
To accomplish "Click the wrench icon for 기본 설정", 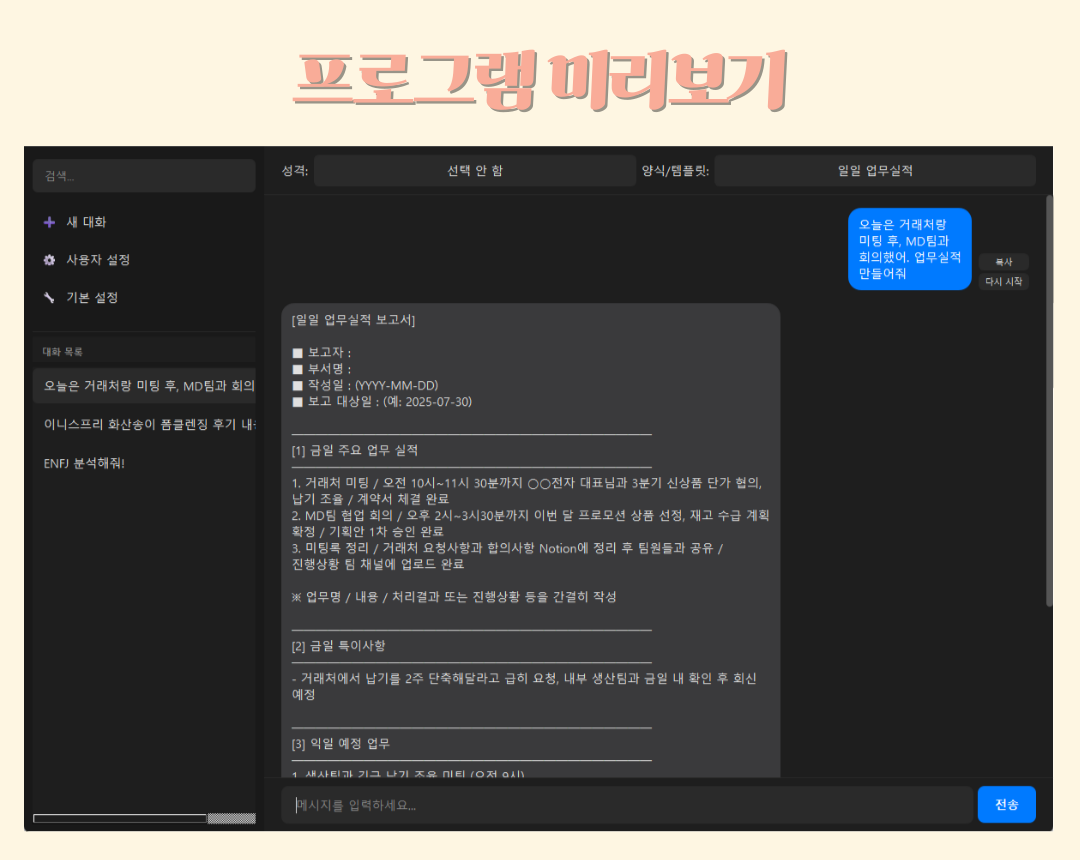I will pyautogui.click(x=49, y=297).
